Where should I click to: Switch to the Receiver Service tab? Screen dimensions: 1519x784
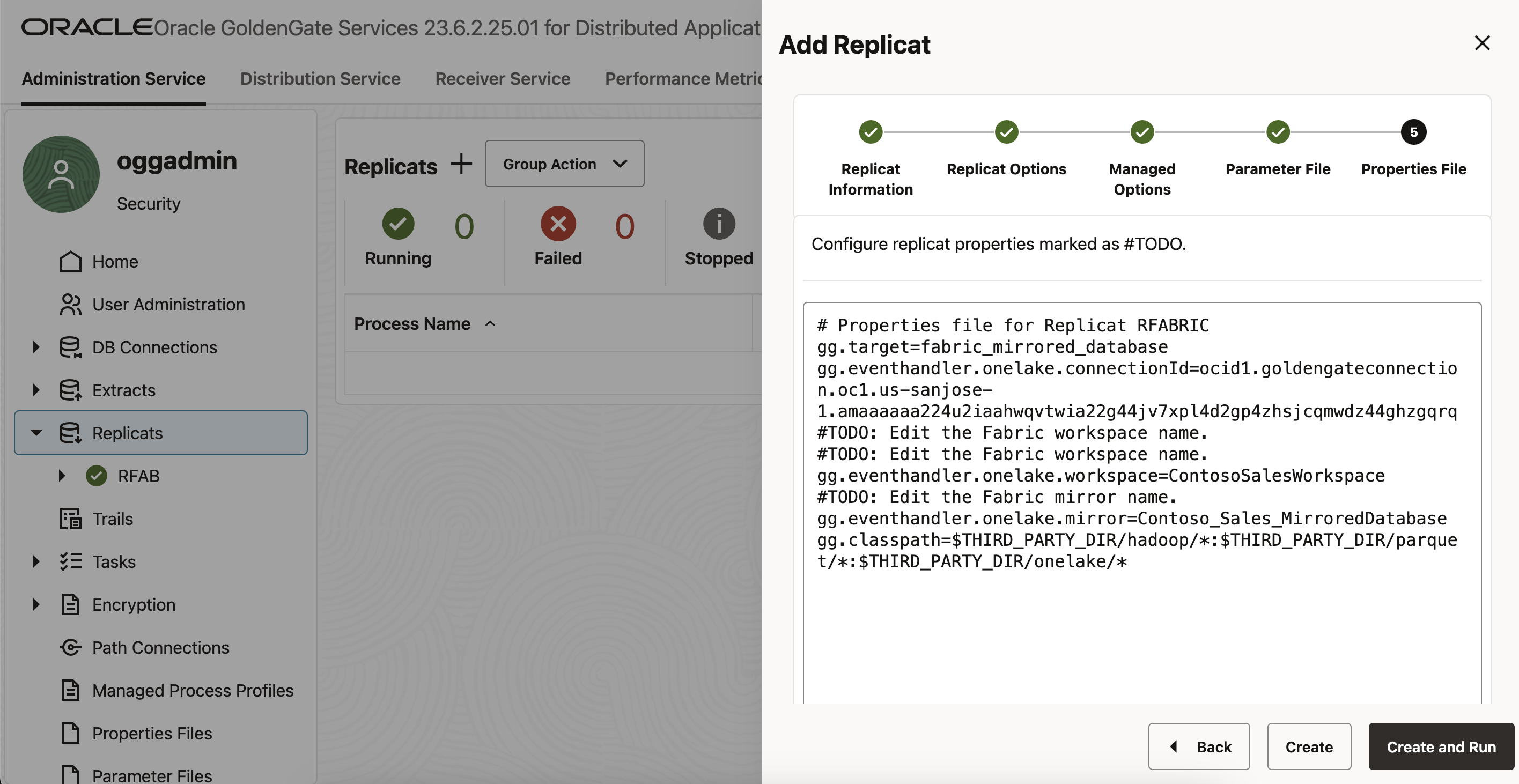[502, 78]
